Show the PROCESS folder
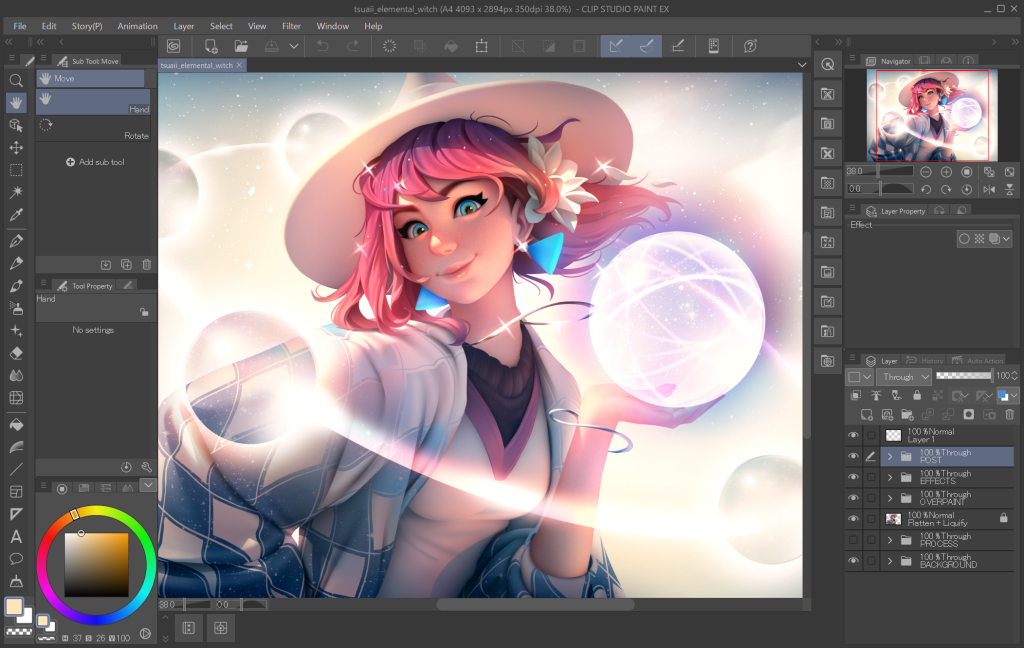The image size is (1024, 648). (x=853, y=540)
